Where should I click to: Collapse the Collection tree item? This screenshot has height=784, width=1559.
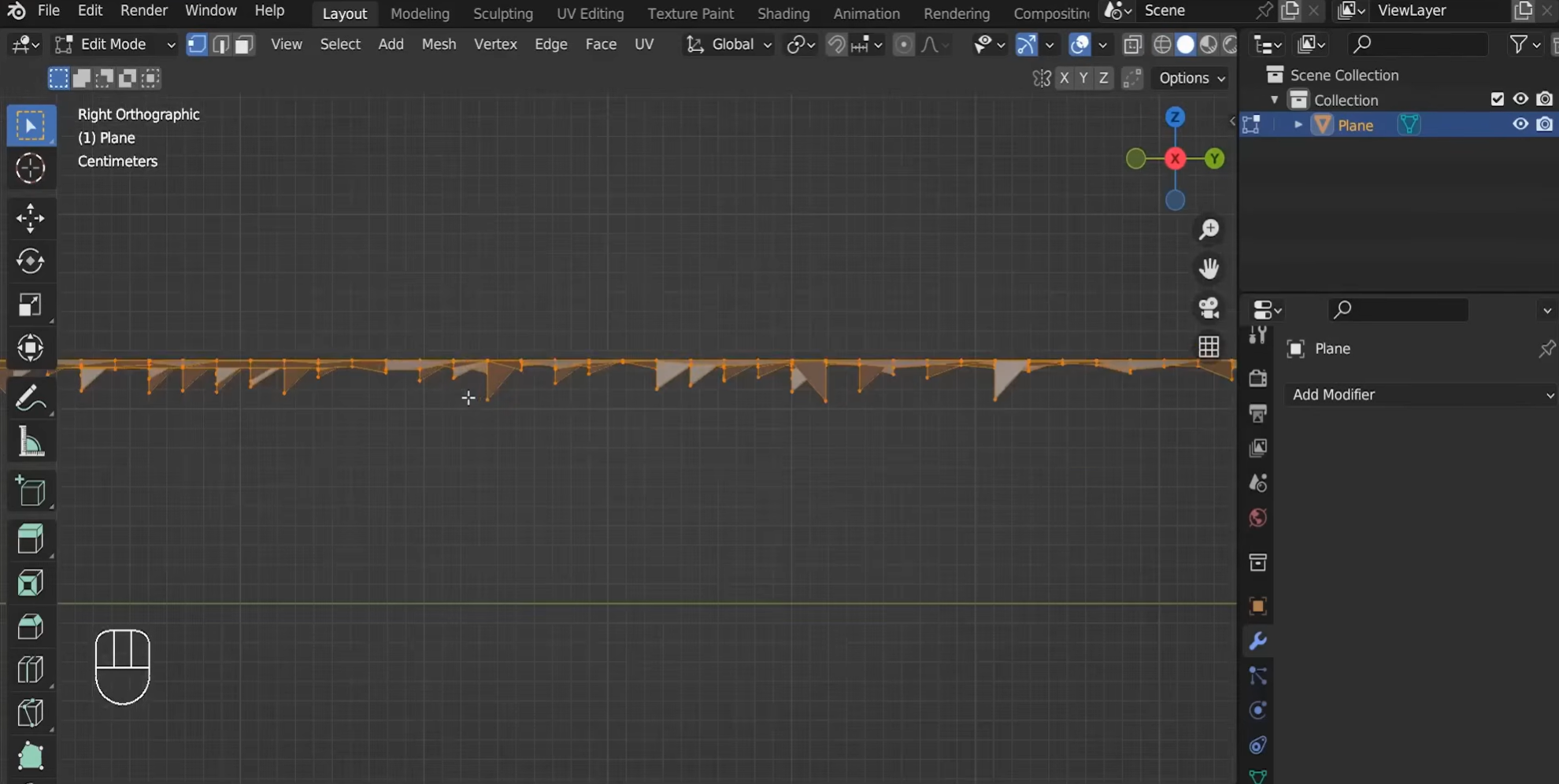pyautogui.click(x=1274, y=100)
